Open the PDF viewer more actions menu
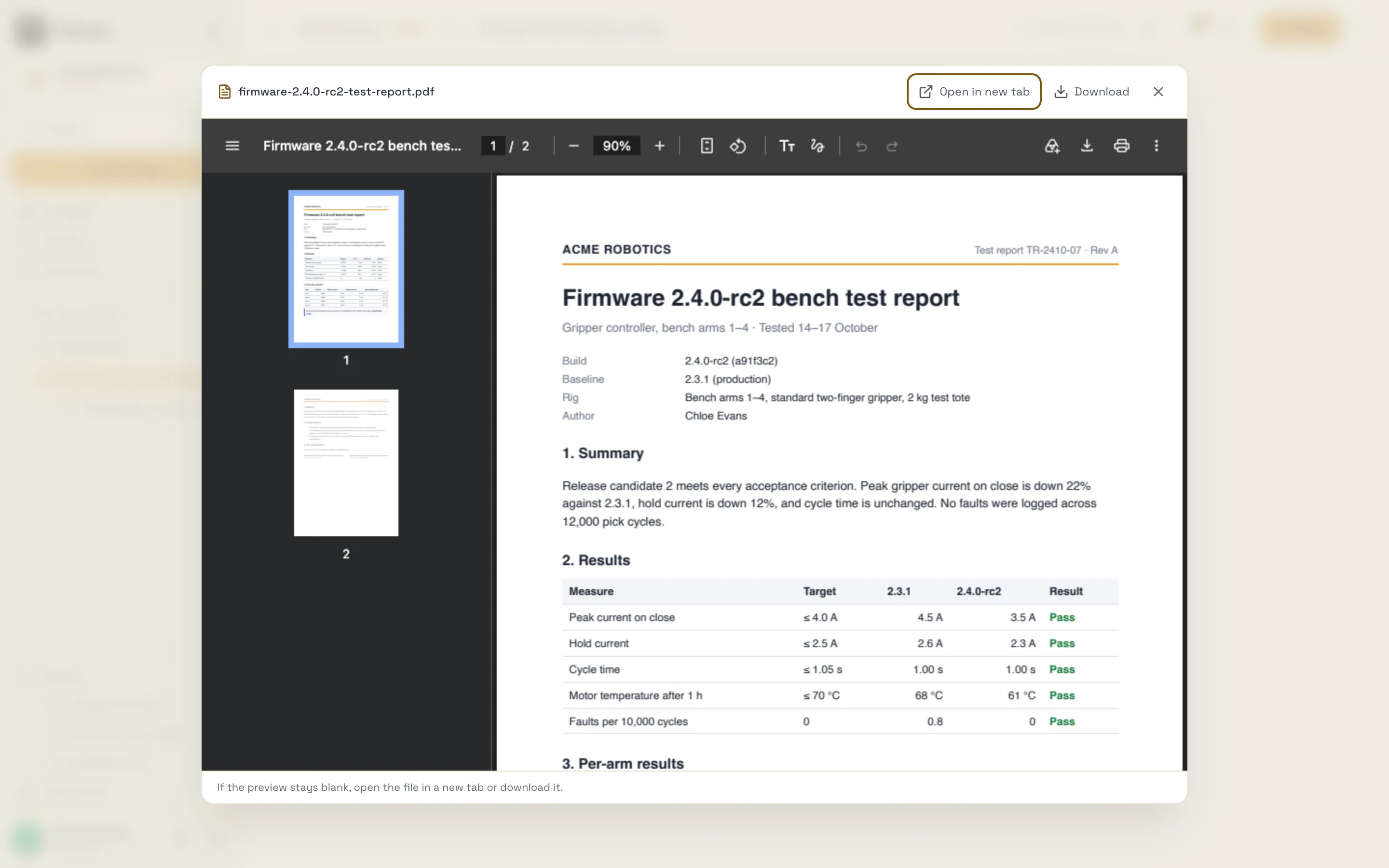1389x868 pixels. (1157, 146)
